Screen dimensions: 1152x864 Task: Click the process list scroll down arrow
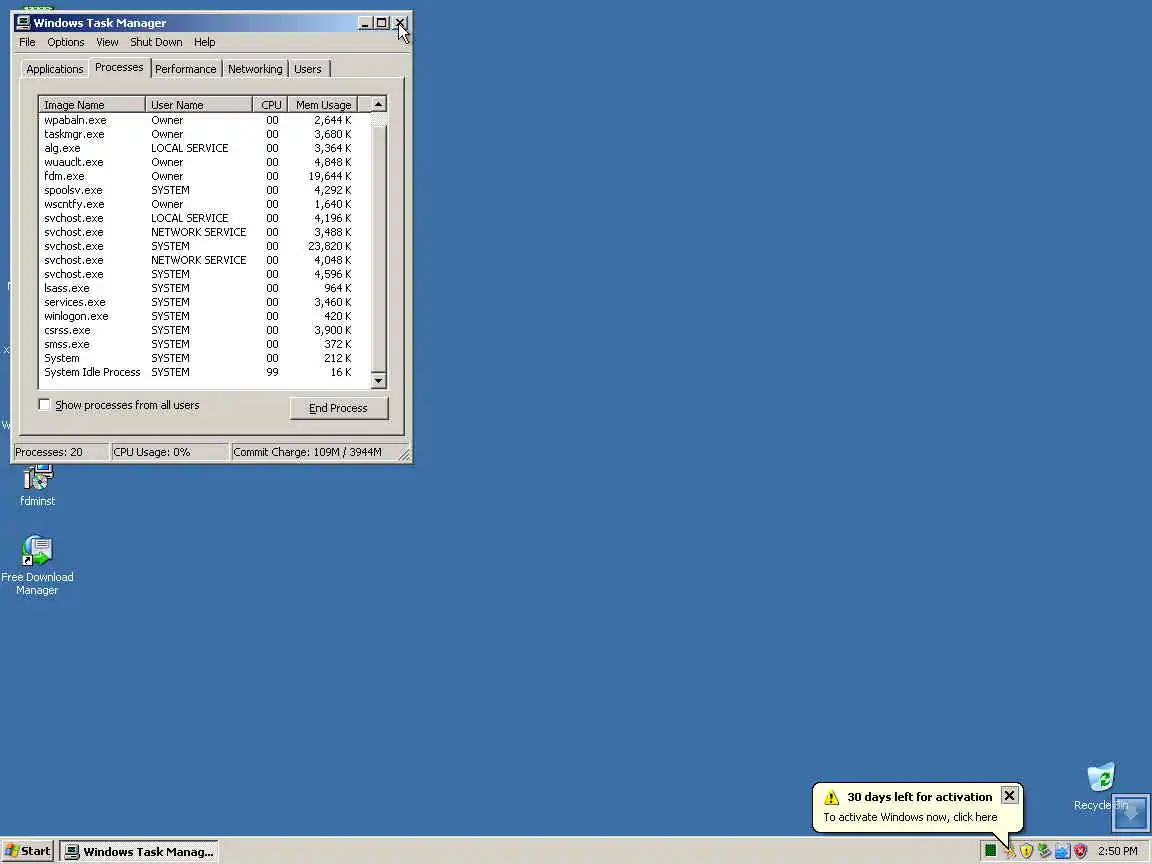[378, 381]
